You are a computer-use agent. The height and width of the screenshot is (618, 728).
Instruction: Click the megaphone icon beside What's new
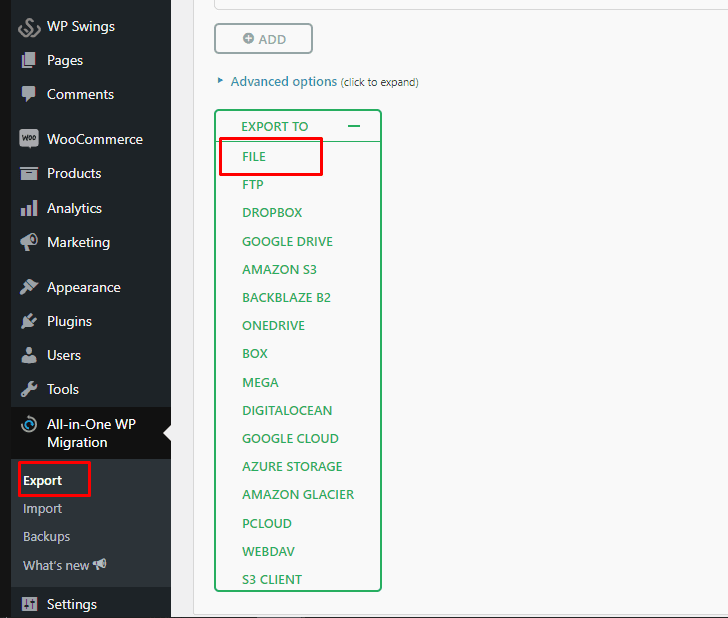tap(100, 565)
